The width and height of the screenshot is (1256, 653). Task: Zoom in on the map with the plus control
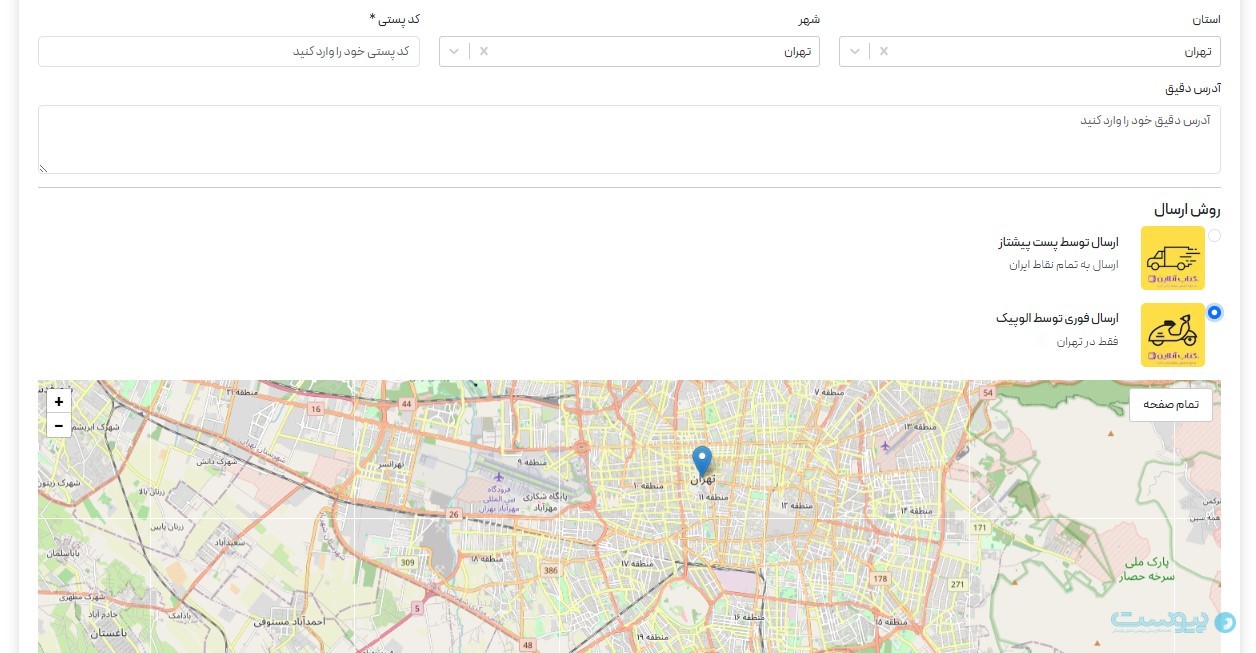[x=58, y=401]
